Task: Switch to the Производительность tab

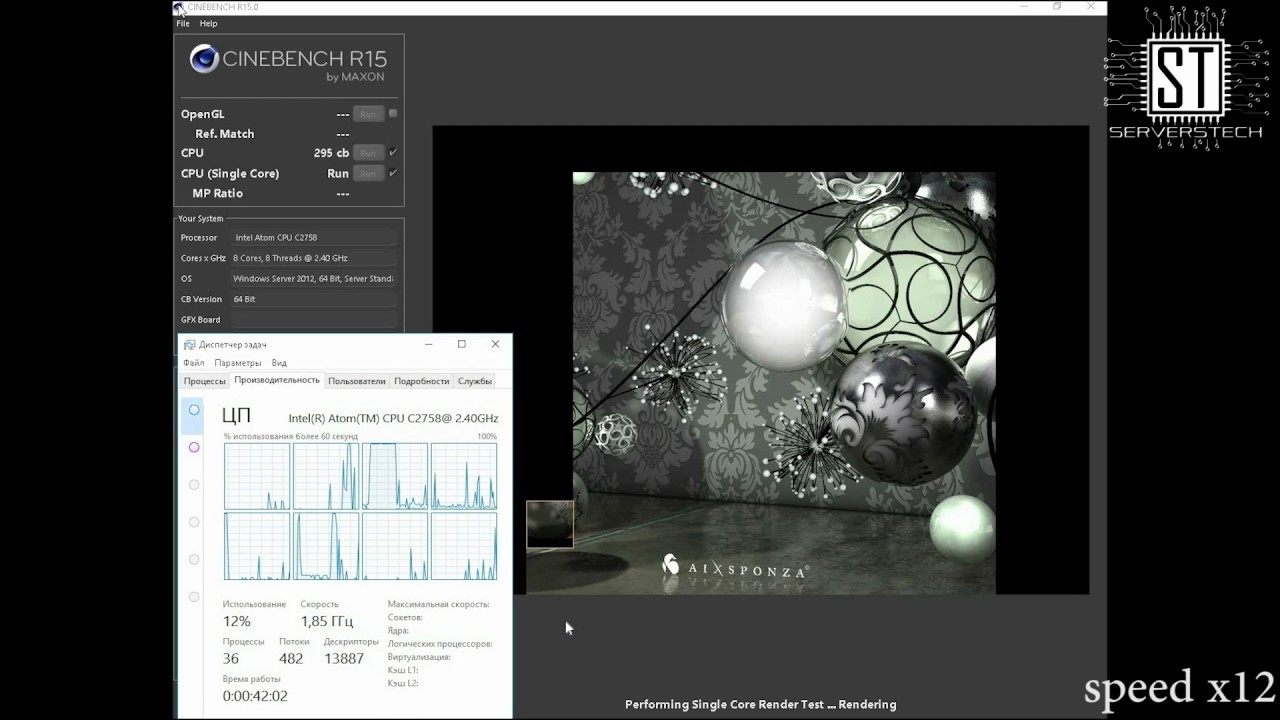Action: point(277,380)
